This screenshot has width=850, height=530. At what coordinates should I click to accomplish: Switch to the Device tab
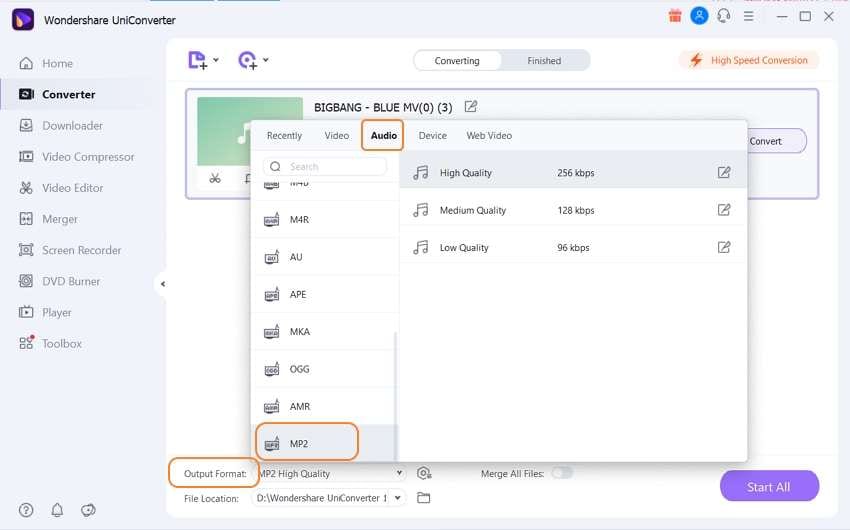(x=433, y=135)
